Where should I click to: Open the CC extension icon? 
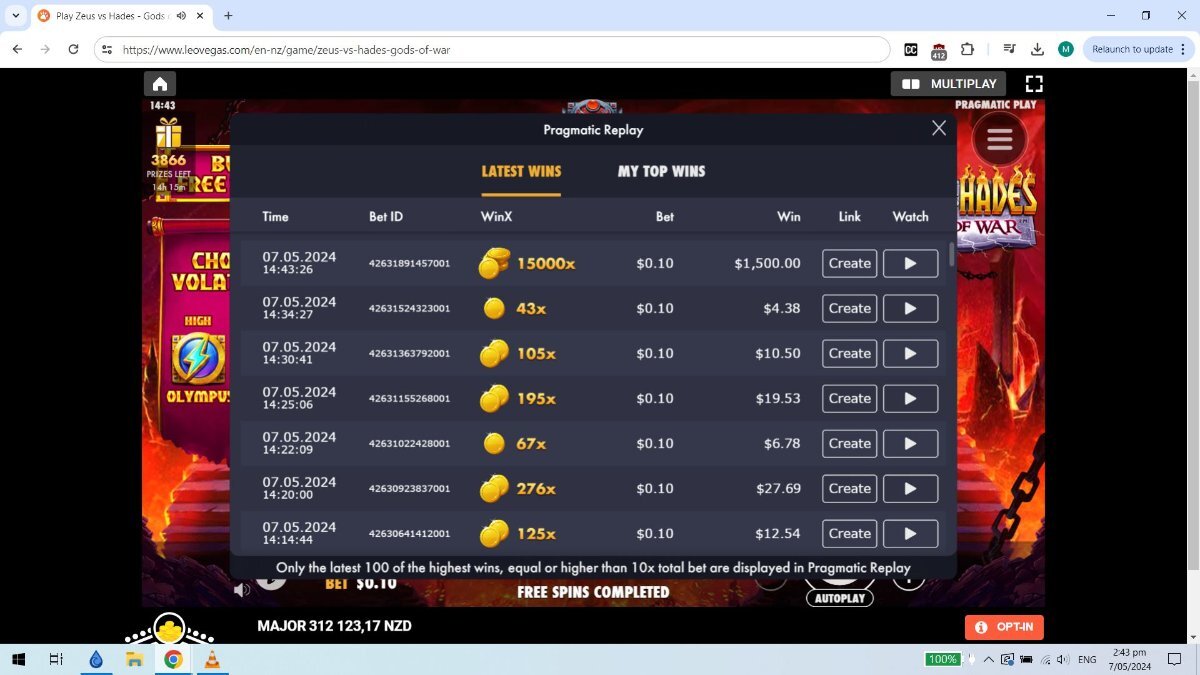[x=911, y=49]
